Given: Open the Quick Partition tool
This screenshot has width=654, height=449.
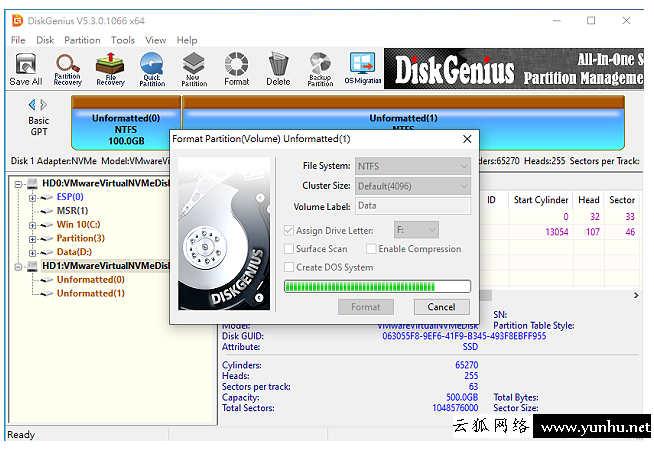Looking at the screenshot, I should pyautogui.click(x=152, y=69).
